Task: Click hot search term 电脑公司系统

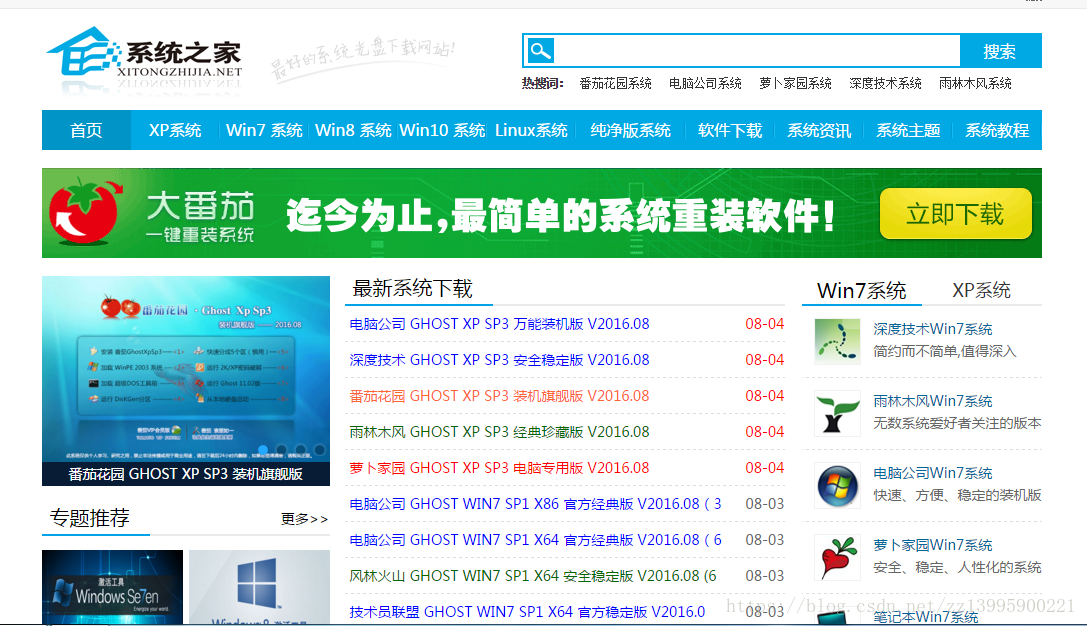Action: point(705,83)
